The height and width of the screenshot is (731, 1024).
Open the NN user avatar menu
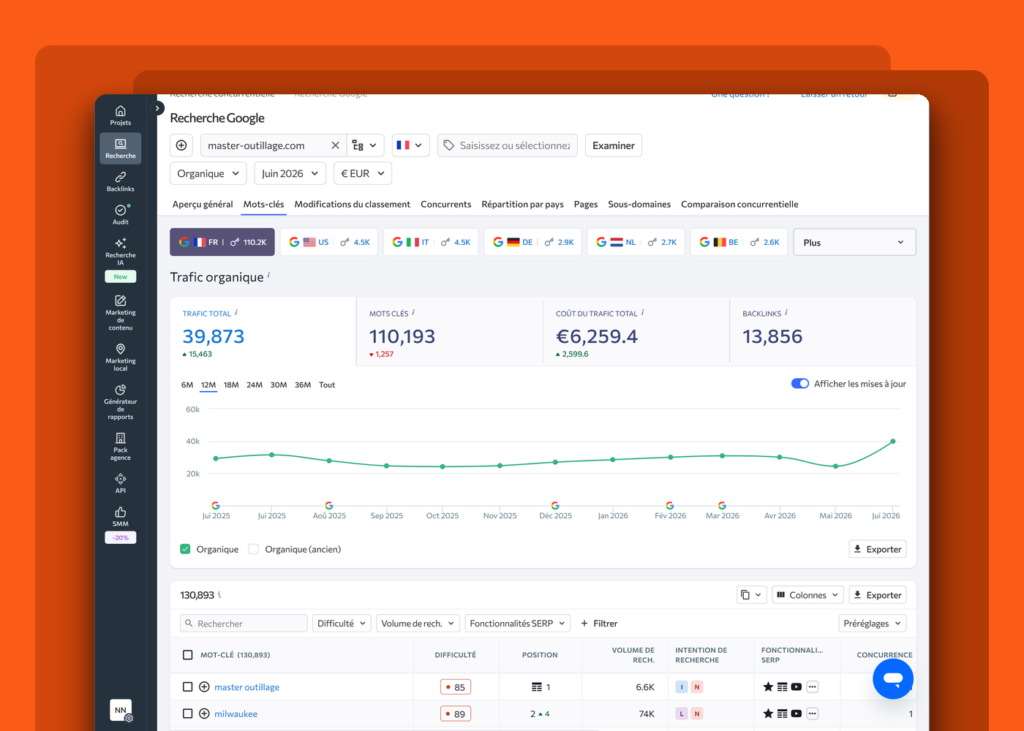tap(120, 709)
